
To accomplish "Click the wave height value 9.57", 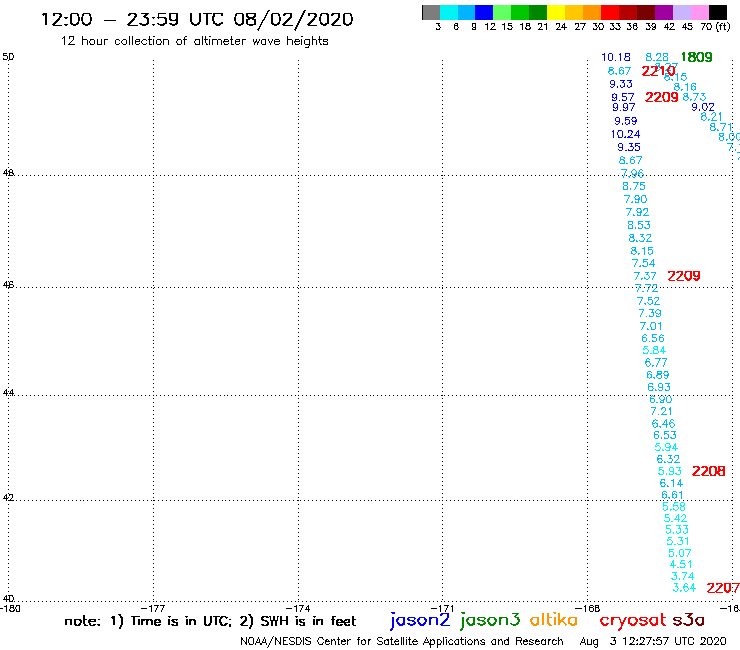I will [x=622, y=97].
